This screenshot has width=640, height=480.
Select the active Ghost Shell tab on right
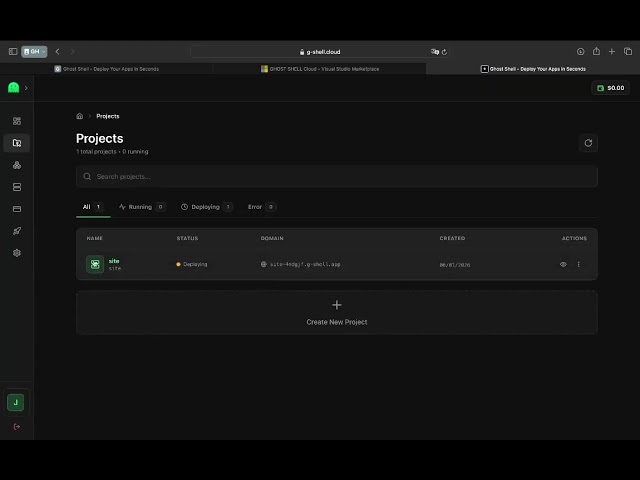coord(533,69)
